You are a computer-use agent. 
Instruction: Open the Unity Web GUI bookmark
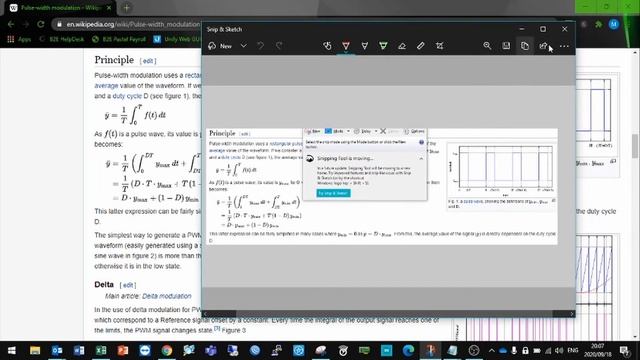(x=177, y=39)
